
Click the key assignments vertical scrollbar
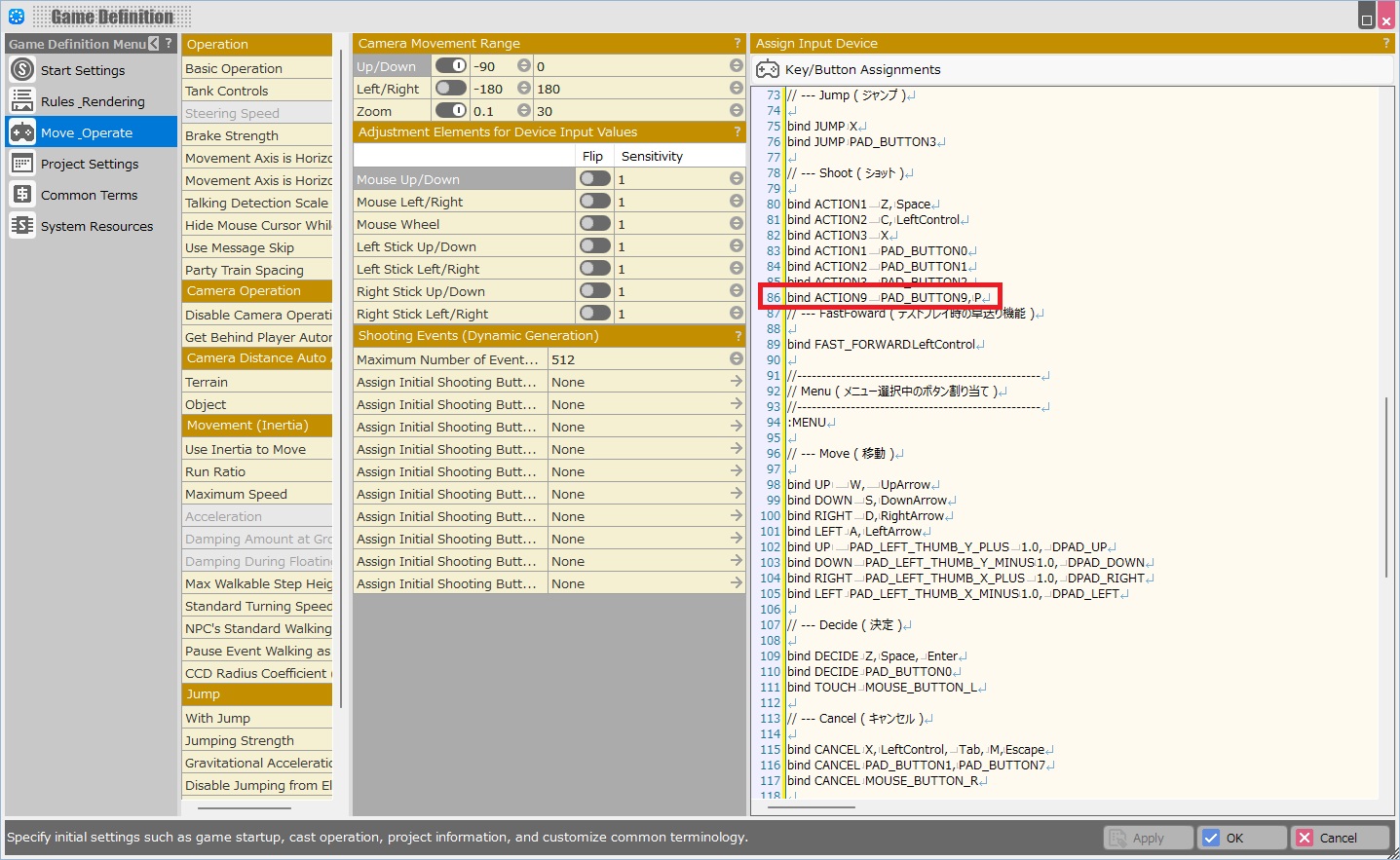click(x=1385, y=487)
